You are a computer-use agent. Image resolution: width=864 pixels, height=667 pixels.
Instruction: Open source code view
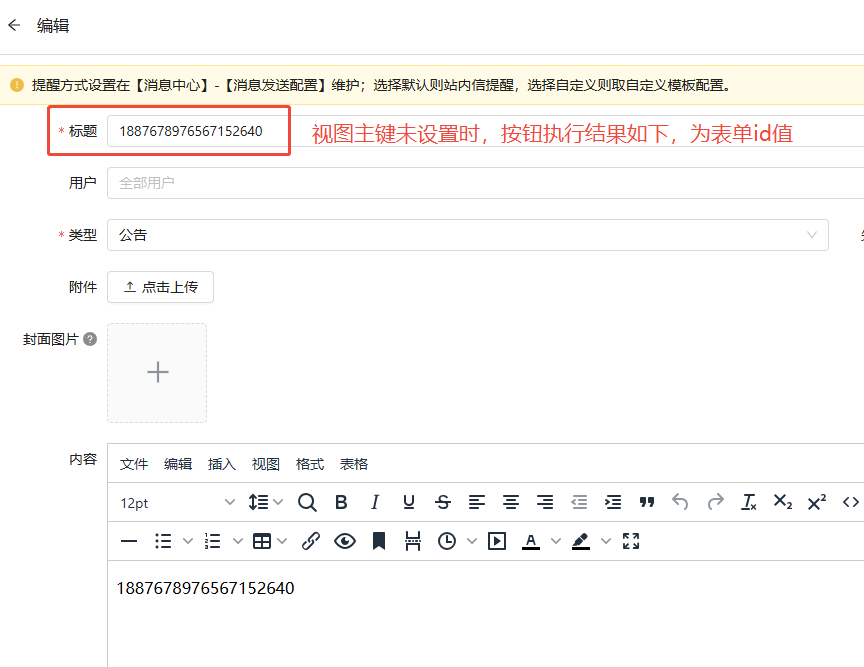click(851, 502)
